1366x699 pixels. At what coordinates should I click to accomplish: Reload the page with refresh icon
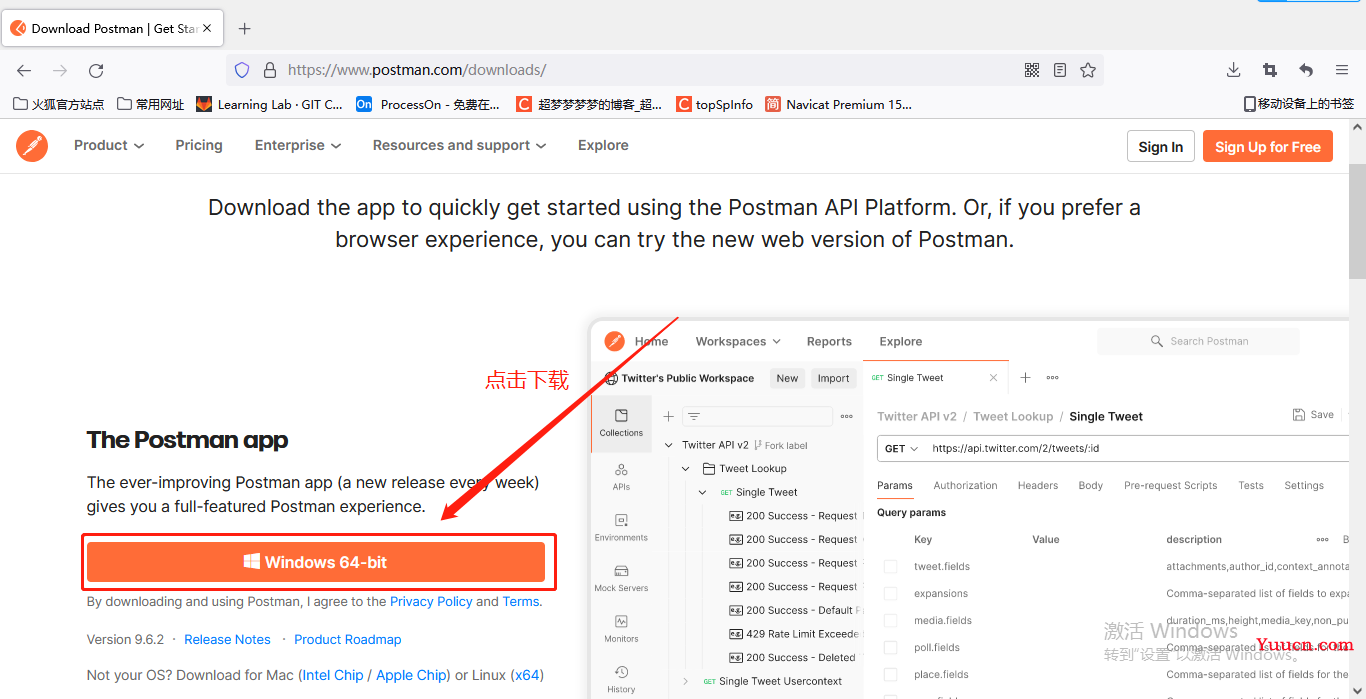coord(96,70)
